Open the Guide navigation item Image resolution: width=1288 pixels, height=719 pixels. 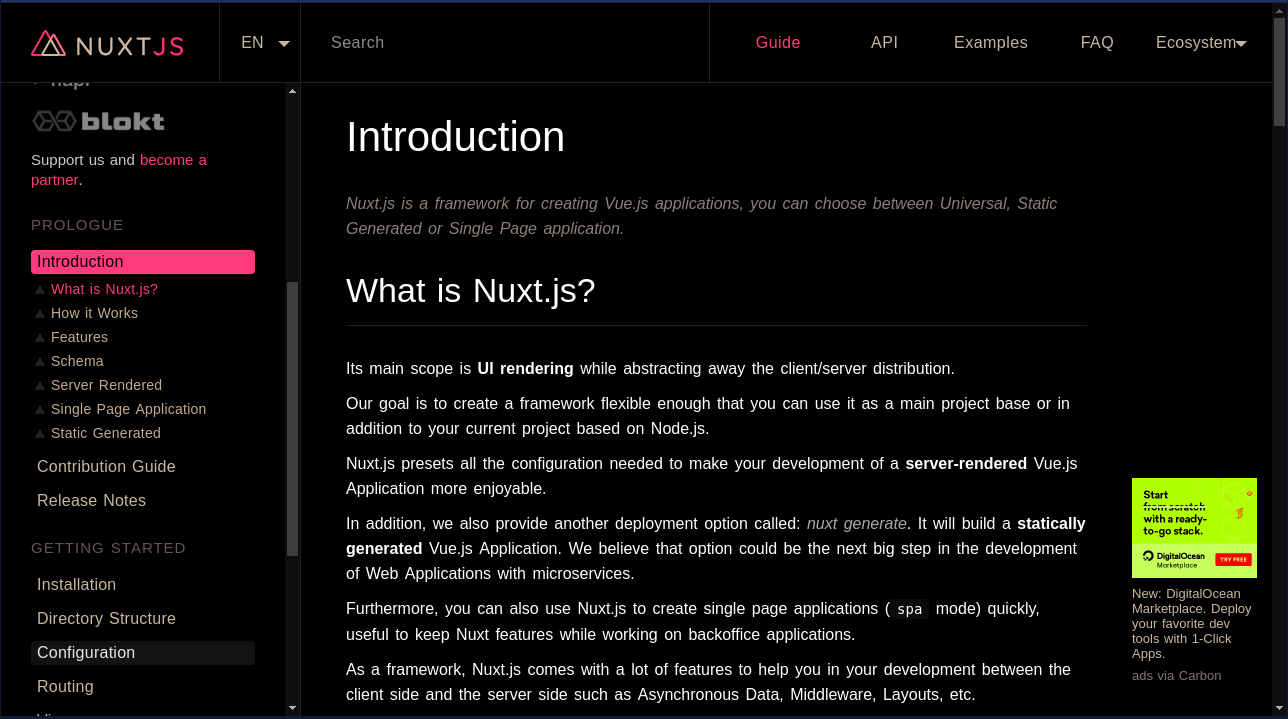tap(778, 43)
